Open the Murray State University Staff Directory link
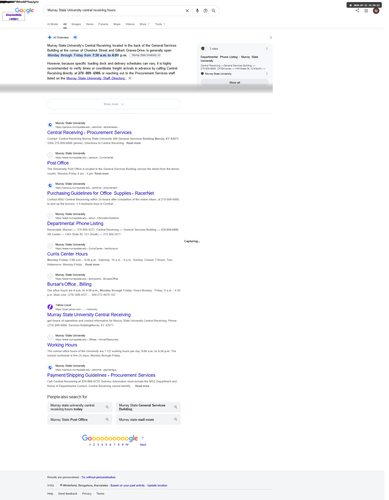Viewport: 389px width, 500px height. pyautogui.click(x=96, y=78)
